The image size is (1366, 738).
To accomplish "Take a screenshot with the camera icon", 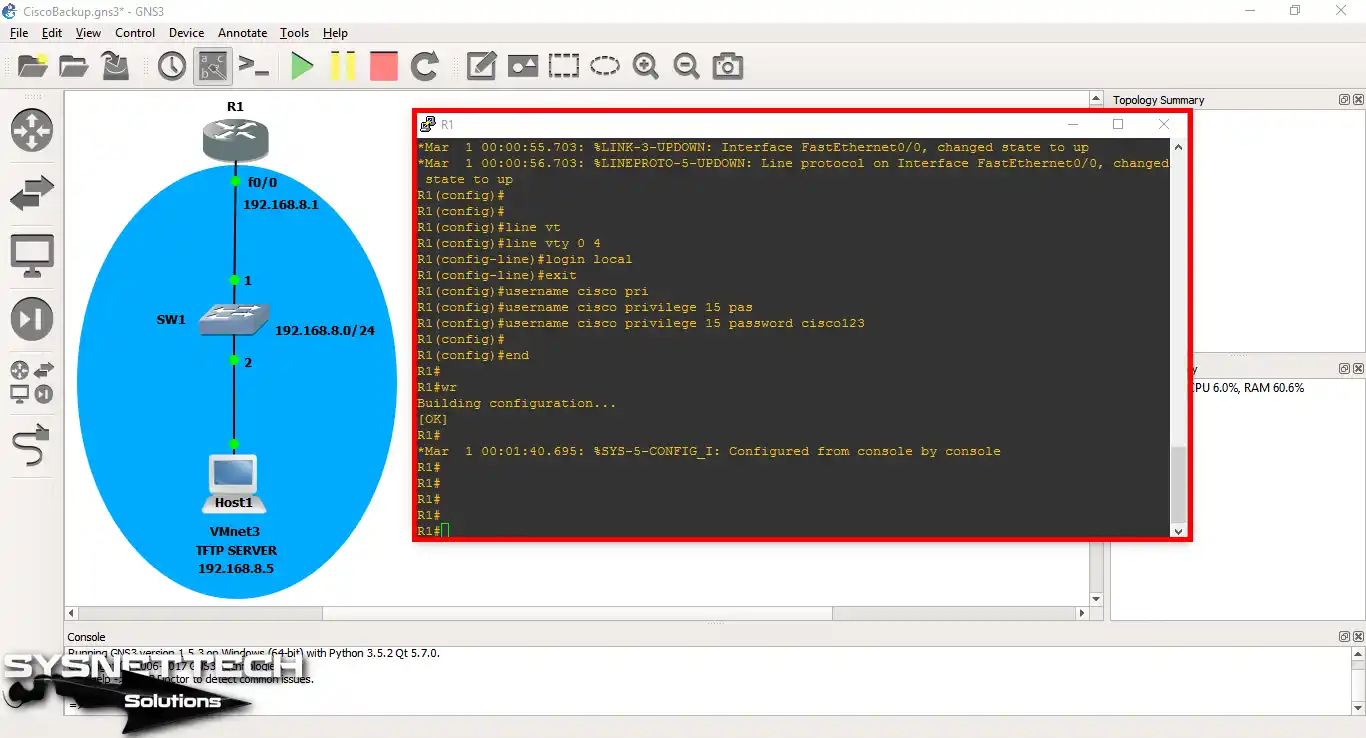I will [x=727, y=67].
